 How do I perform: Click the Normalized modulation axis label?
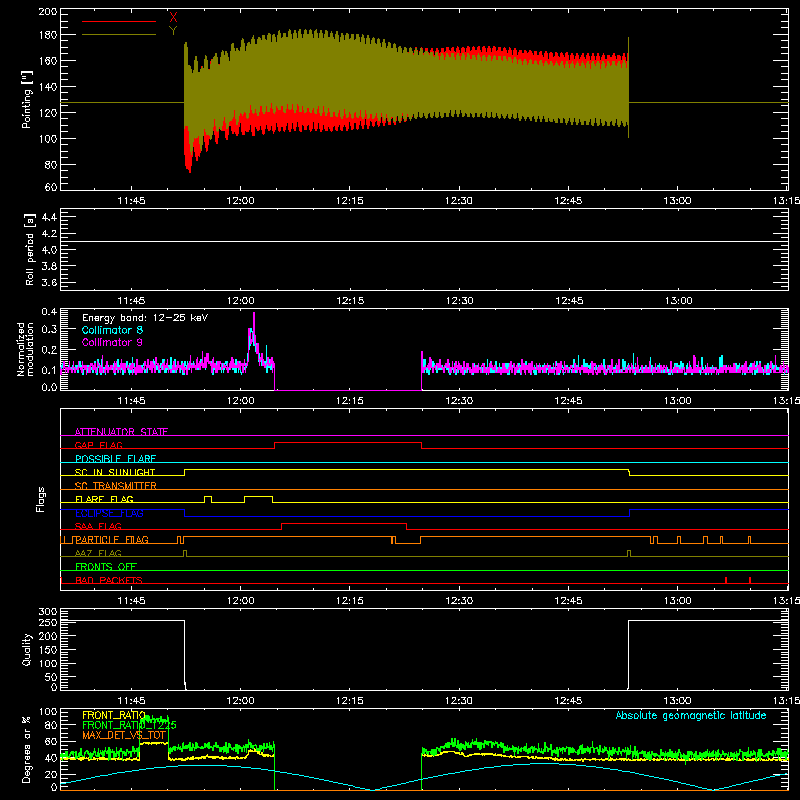tap(25, 349)
